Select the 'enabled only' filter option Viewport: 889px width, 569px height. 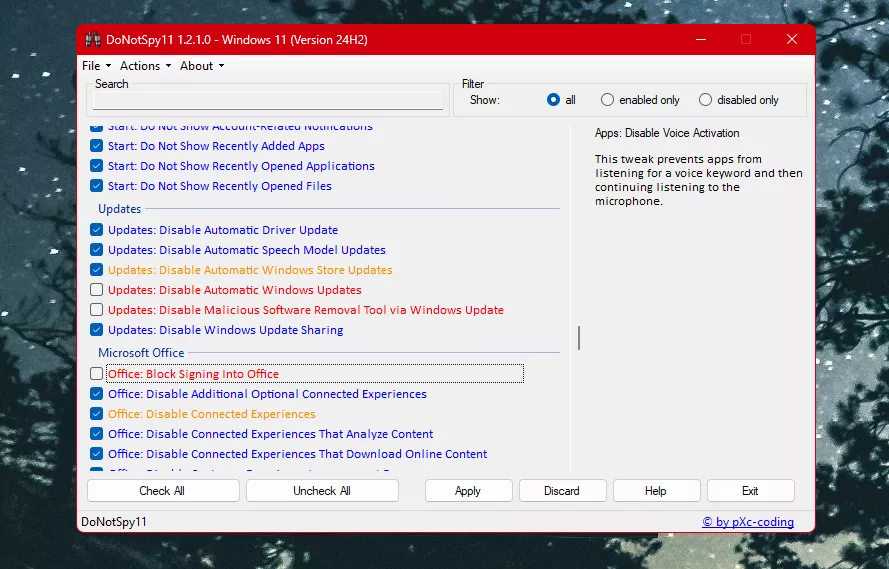point(607,100)
